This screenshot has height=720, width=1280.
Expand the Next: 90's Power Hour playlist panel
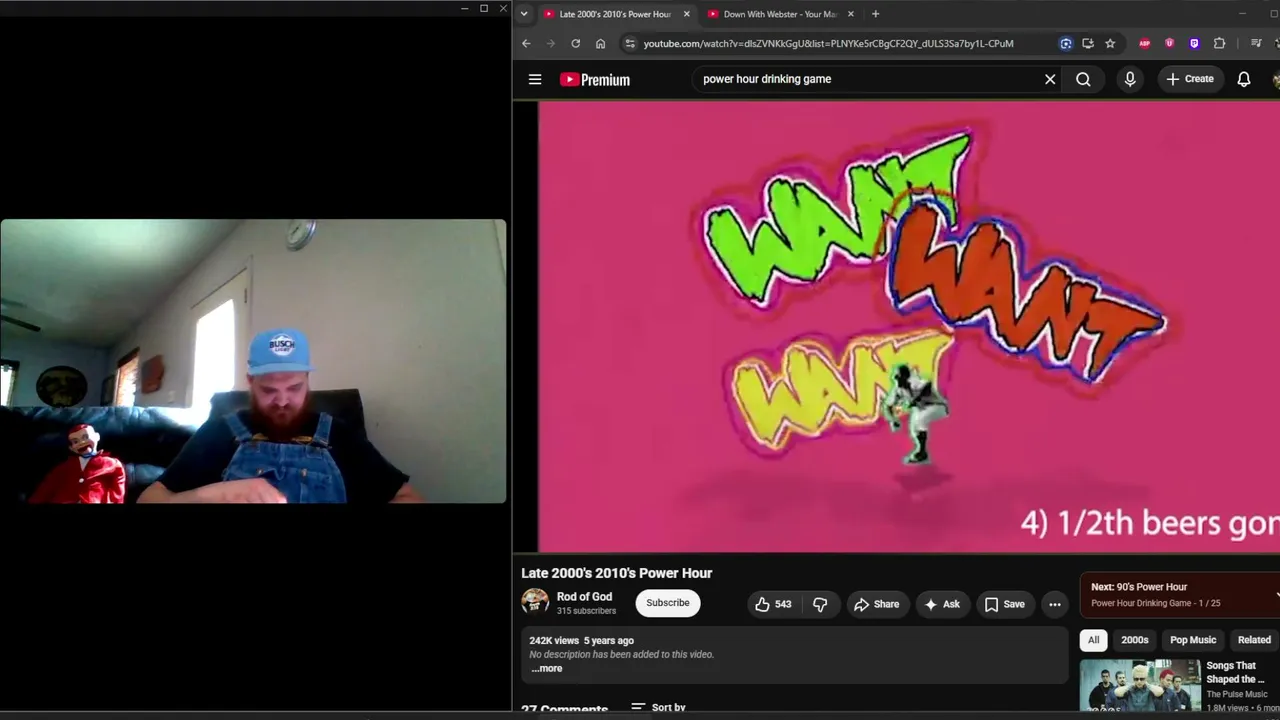(1179, 595)
